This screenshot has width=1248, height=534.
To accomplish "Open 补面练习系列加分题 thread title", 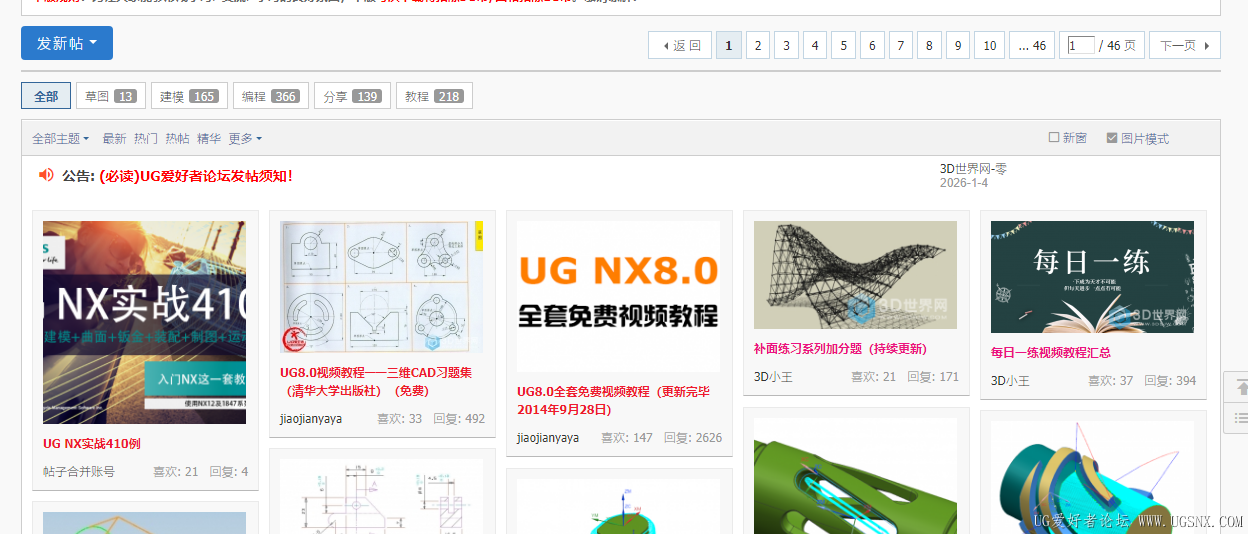I will click(840, 349).
